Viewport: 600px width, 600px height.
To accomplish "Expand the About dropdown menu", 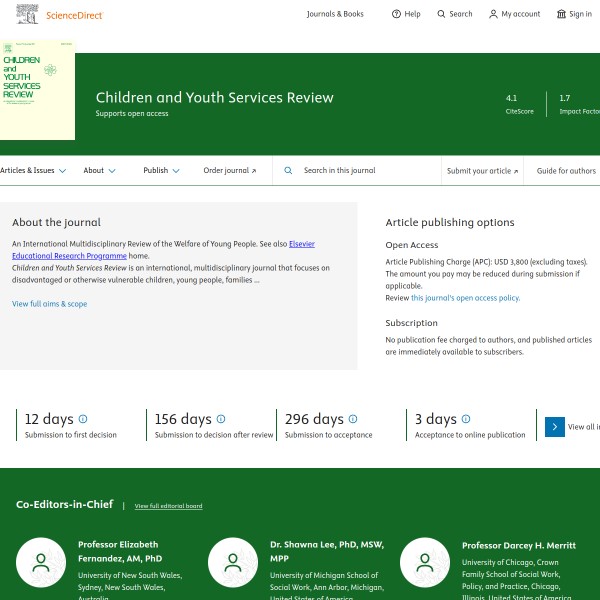I will click(x=99, y=171).
